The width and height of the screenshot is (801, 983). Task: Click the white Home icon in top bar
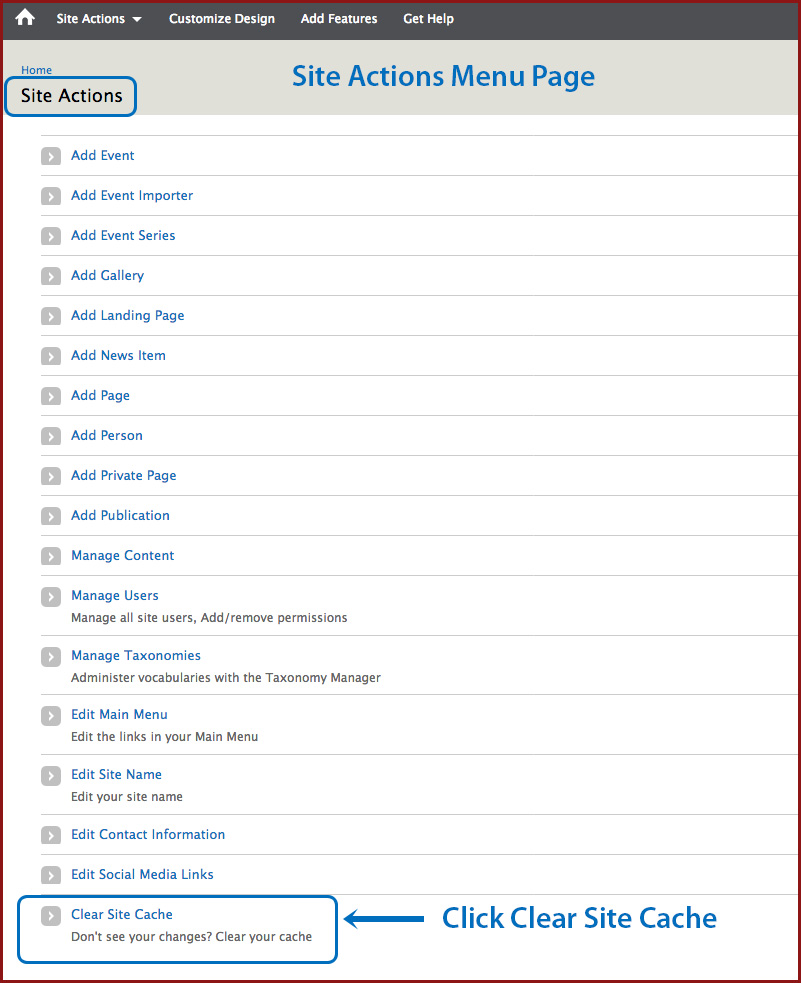[25, 18]
